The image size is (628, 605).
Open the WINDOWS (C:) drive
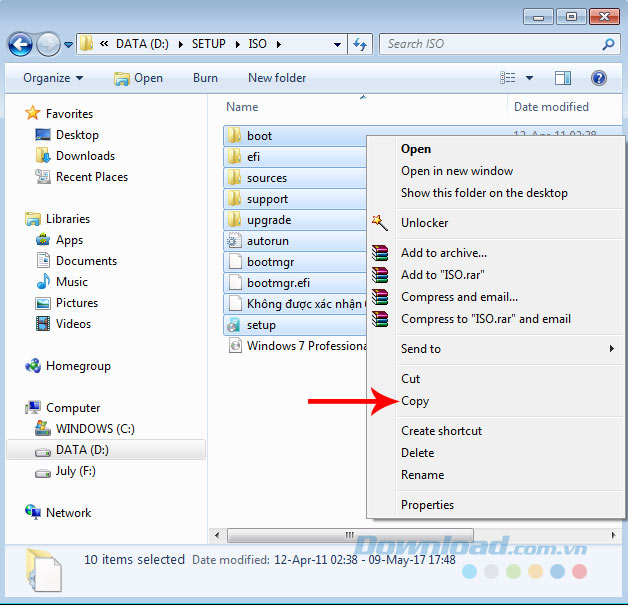tap(85, 429)
